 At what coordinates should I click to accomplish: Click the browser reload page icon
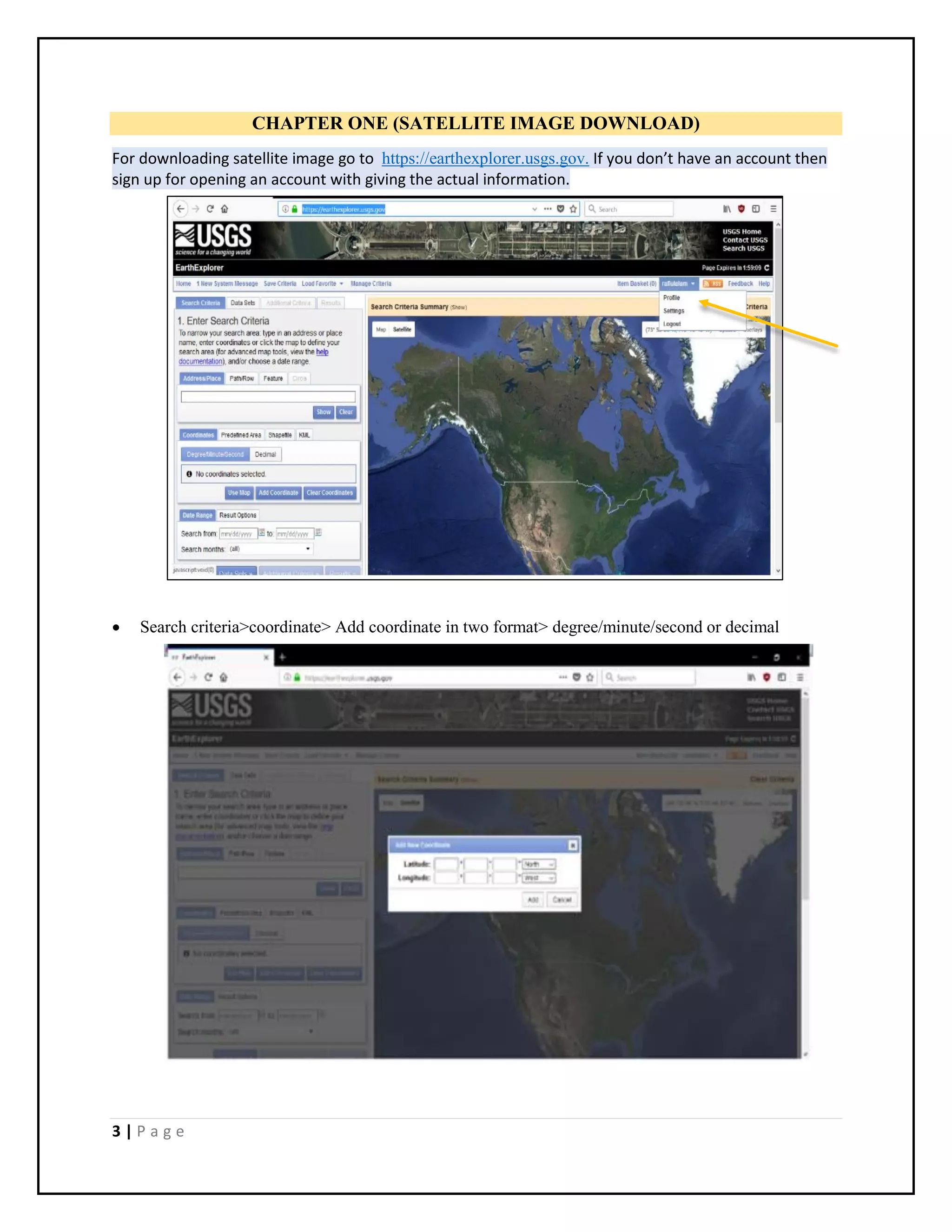point(210,209)
